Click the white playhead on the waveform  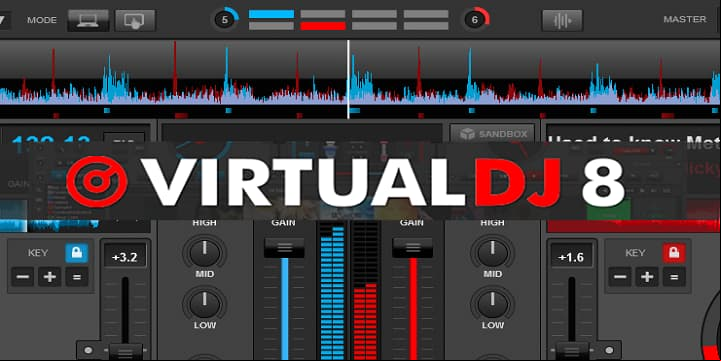pyautogui.click(x=348, y=79)
